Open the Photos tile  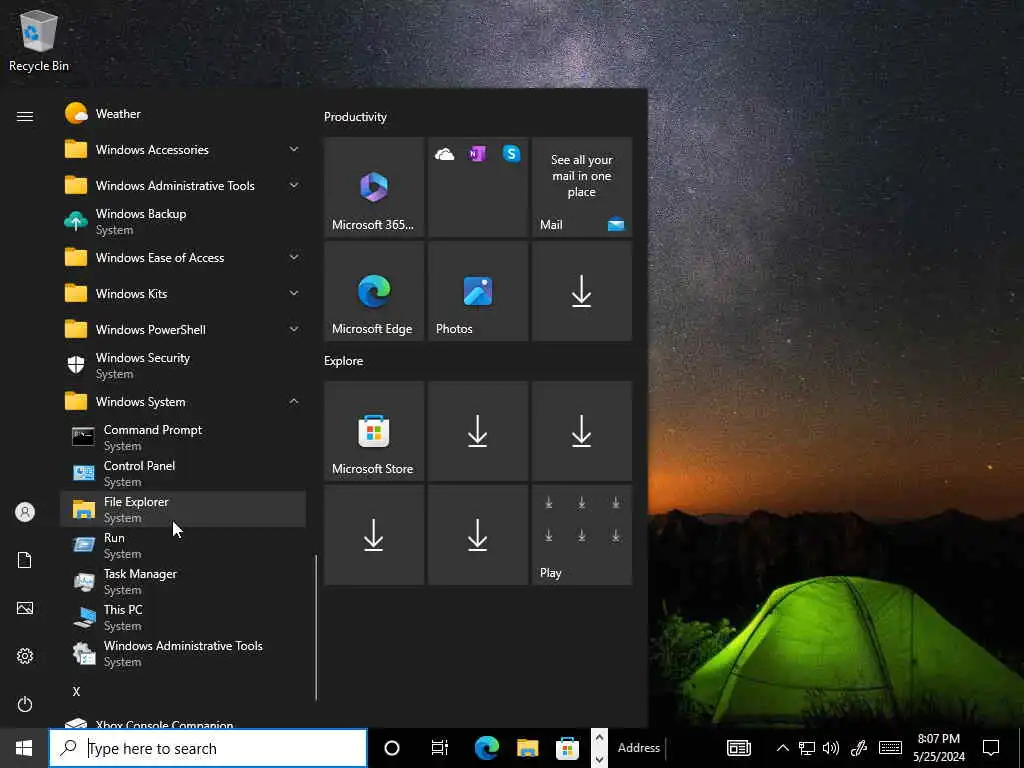coord(477,291)
